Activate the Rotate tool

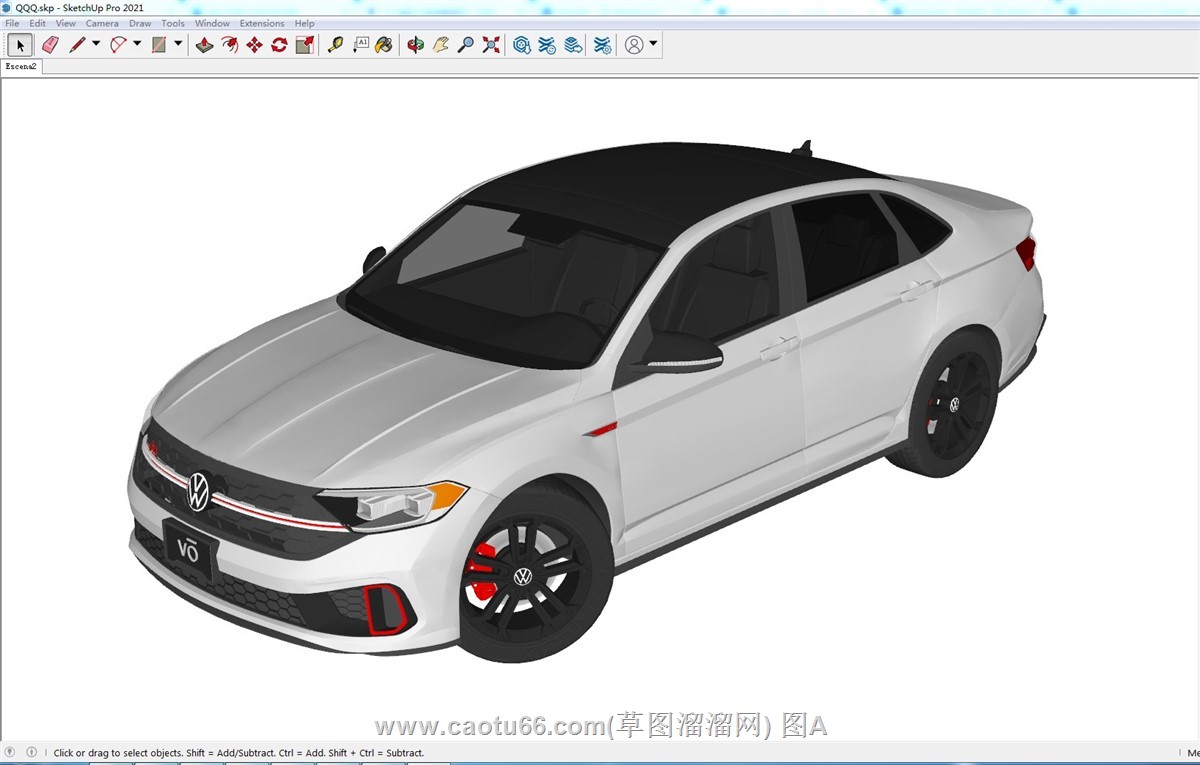coord(279,45)
